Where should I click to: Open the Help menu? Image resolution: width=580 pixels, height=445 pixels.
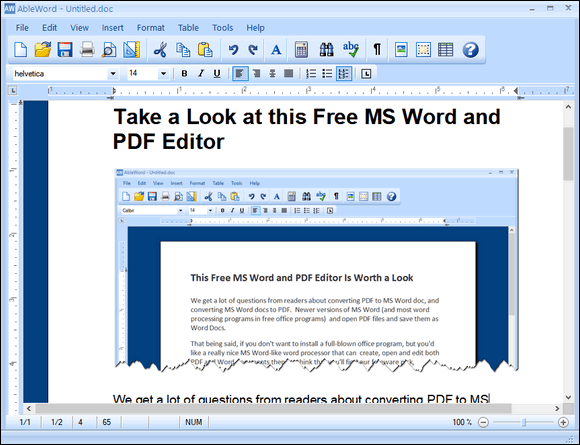coord(255,28)
